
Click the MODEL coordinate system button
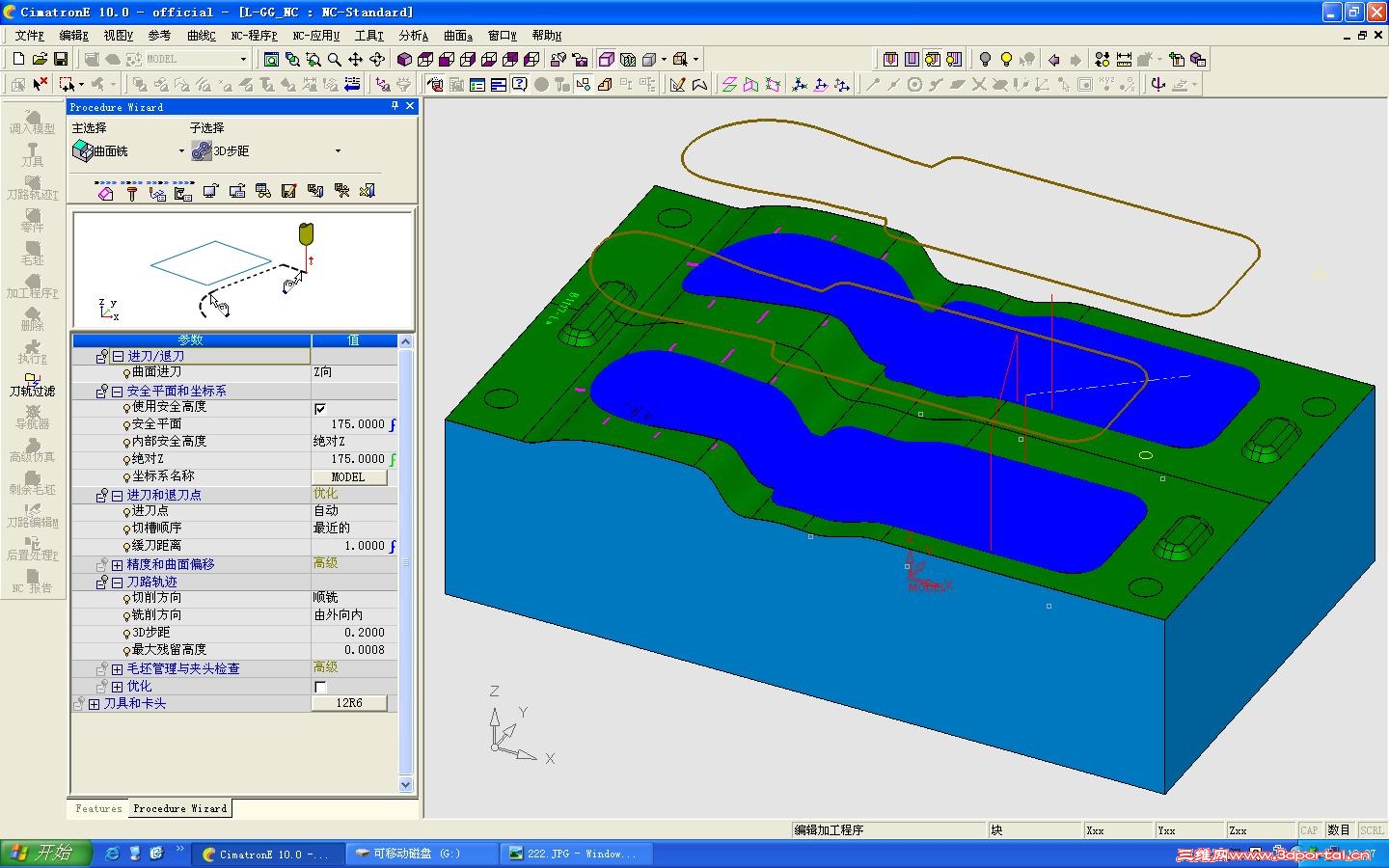348,477
